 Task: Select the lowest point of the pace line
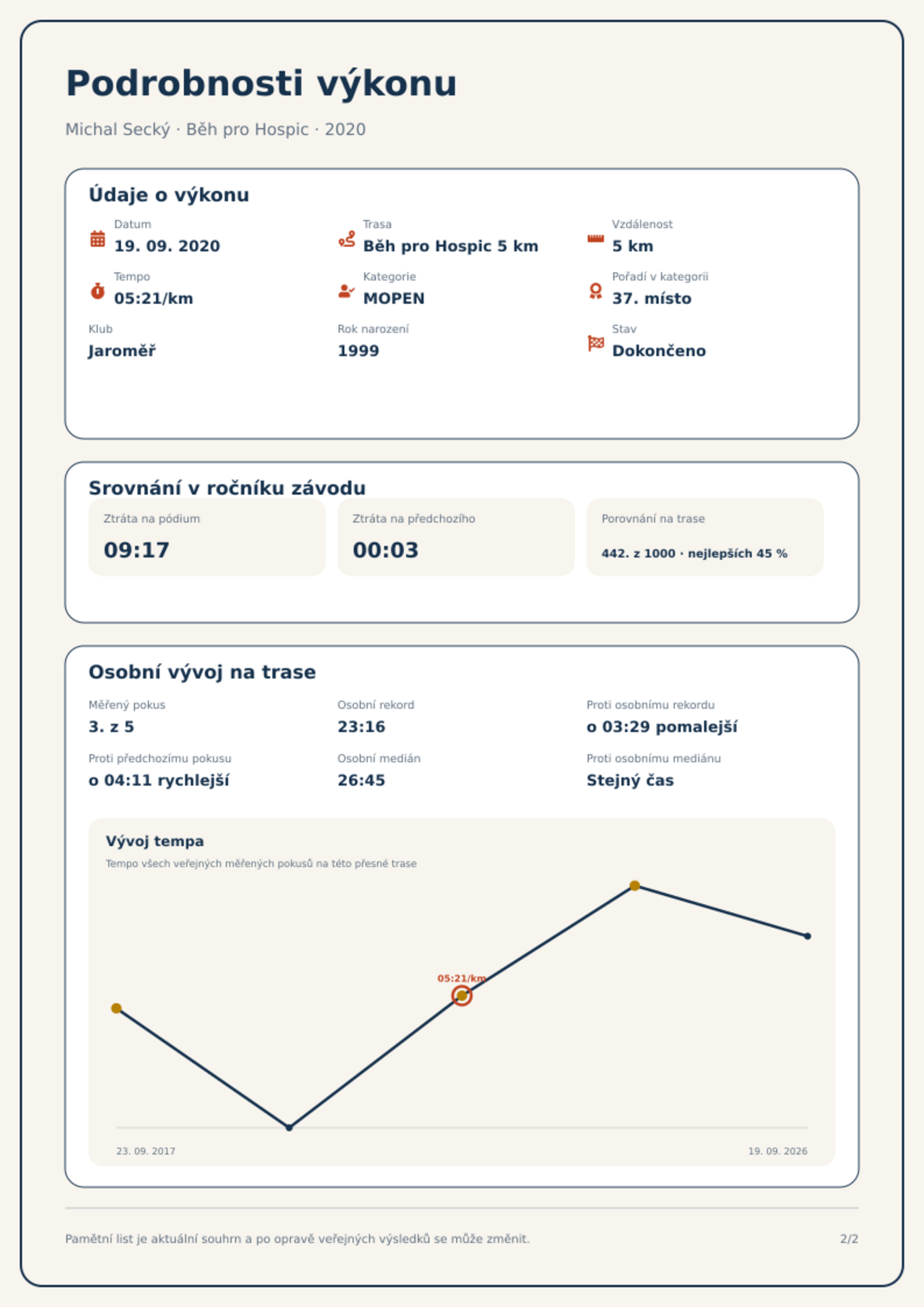coord(289,1127)
